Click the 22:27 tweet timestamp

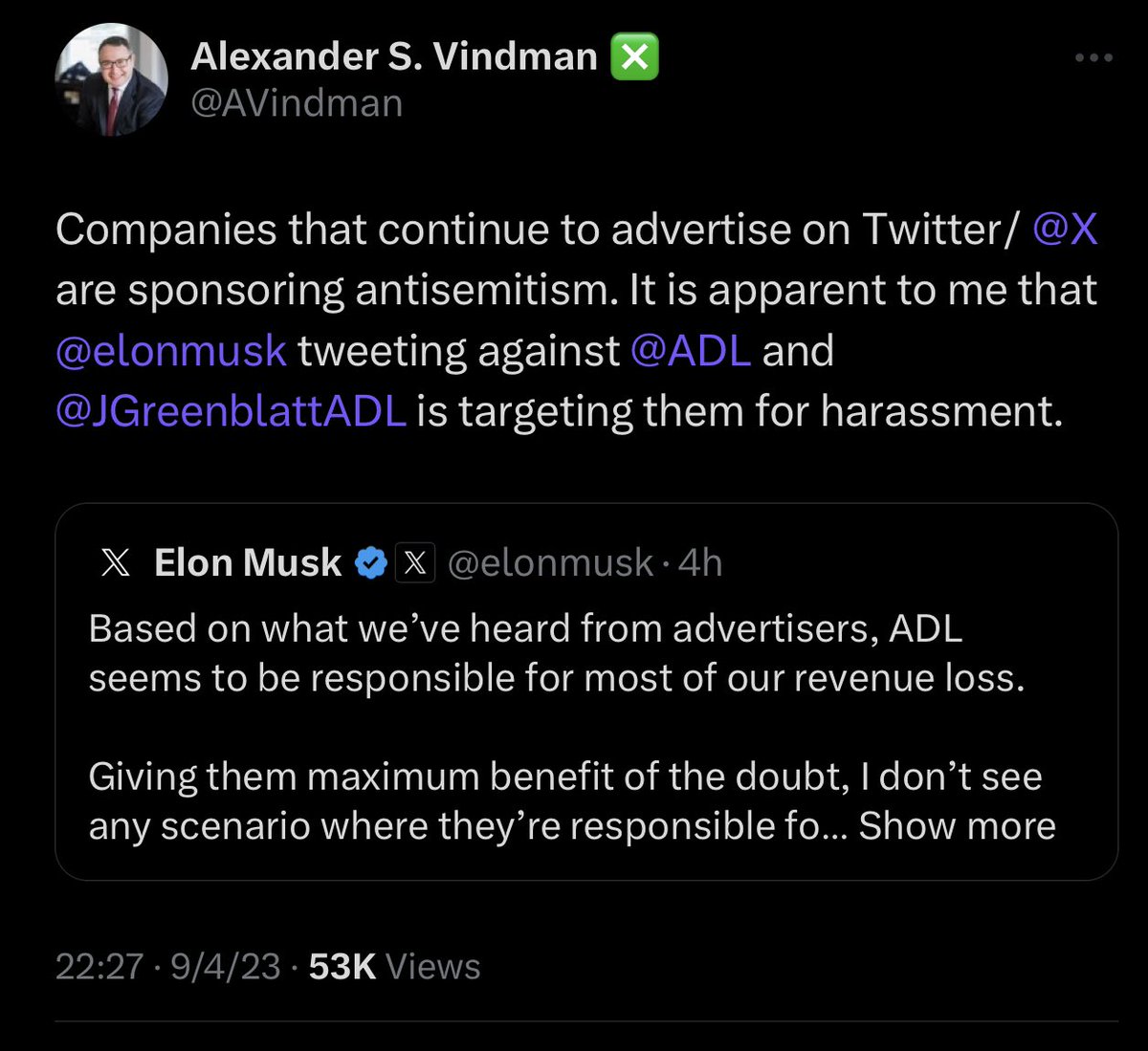pyautogui.click(x=99, y=967)
